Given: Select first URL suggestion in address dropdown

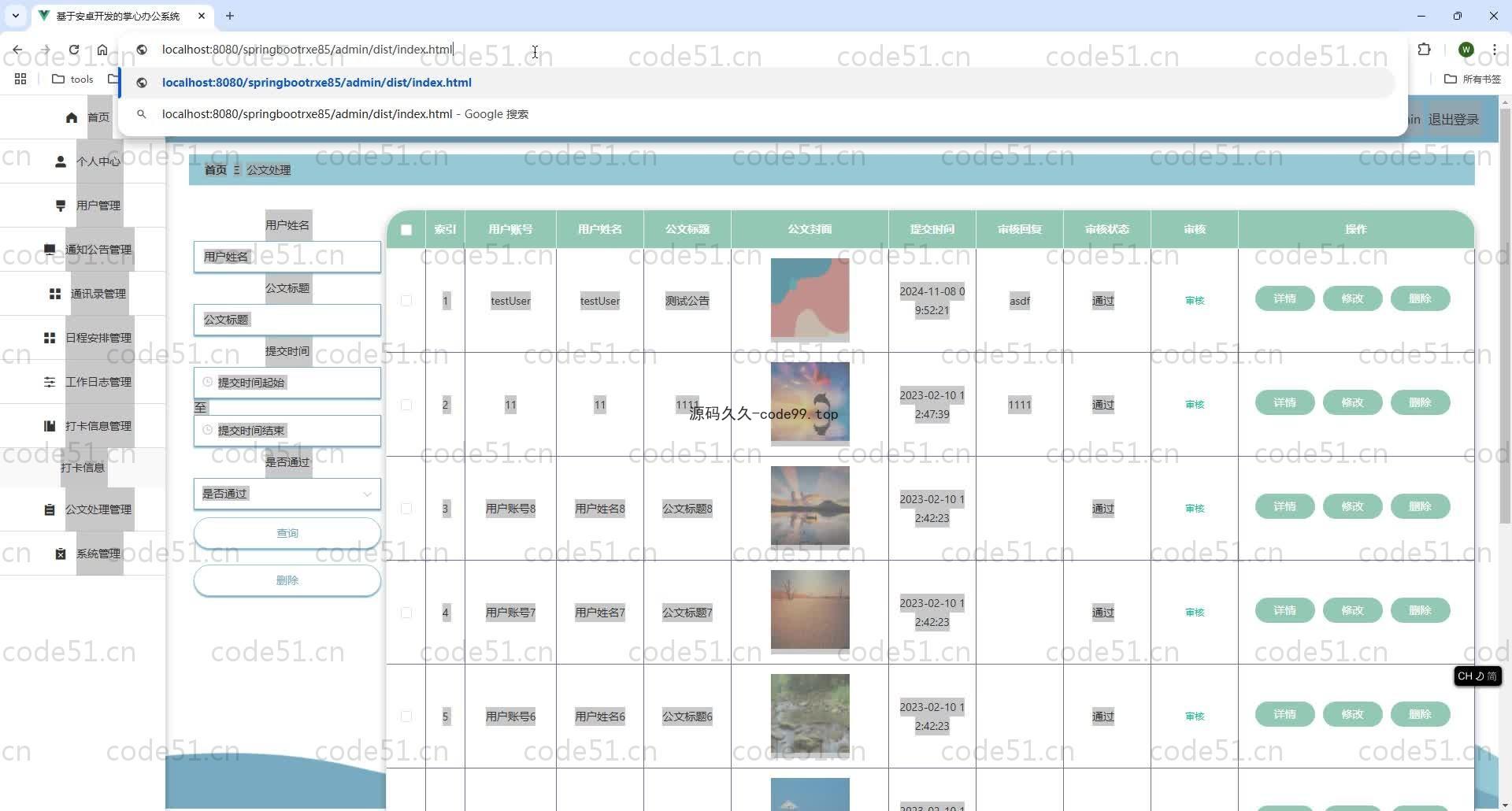Looking at the screenshot, I should tap(756, 83).
